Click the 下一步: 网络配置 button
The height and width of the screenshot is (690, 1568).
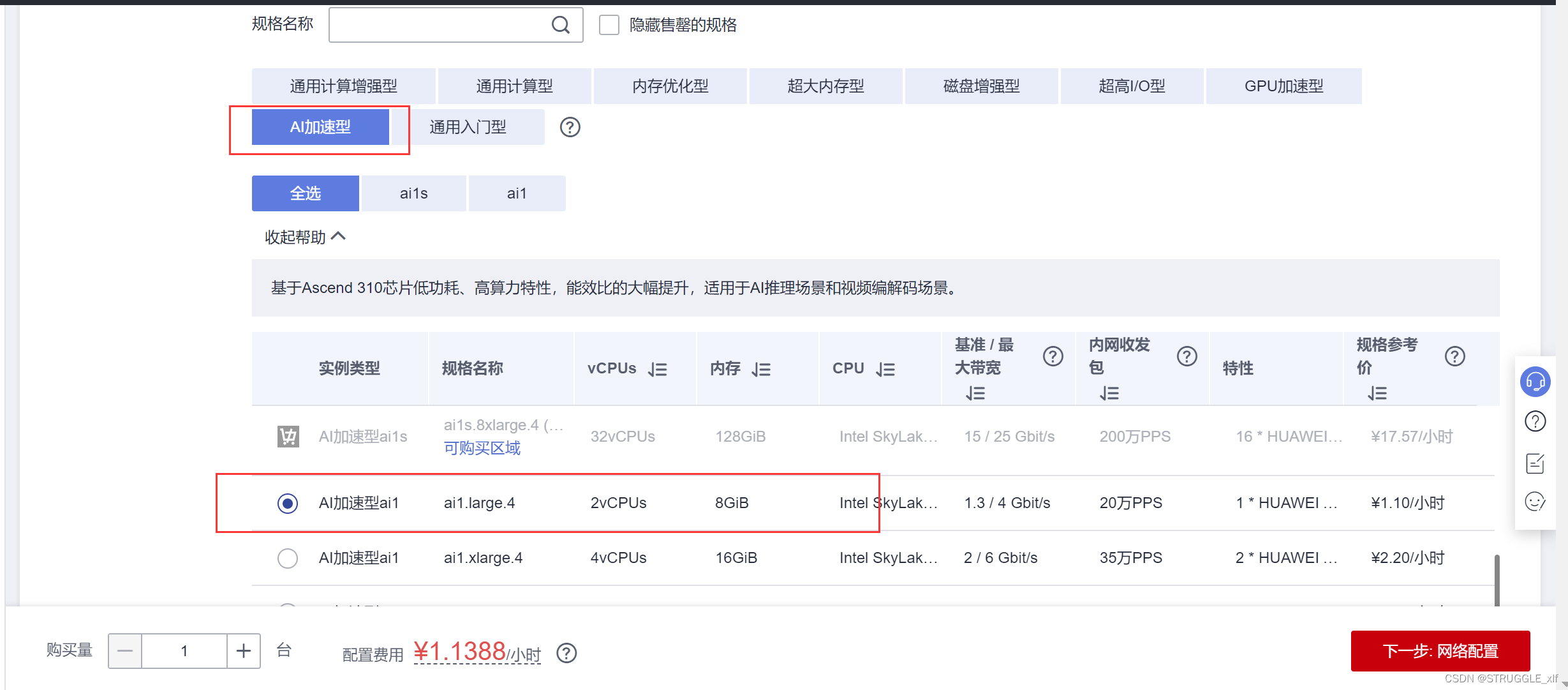point(1440,650)
